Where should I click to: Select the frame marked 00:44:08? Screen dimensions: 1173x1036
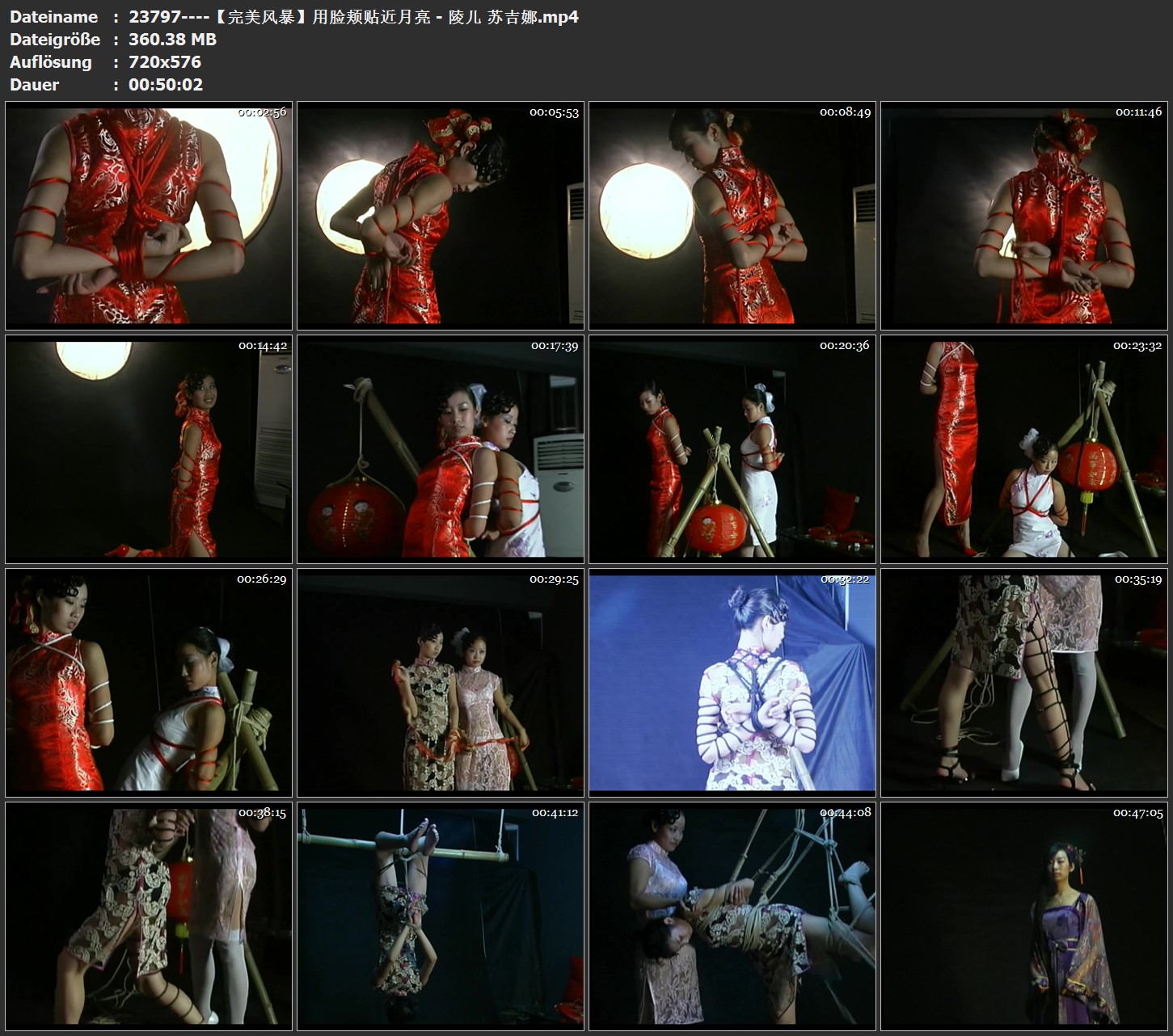[732, 916]
